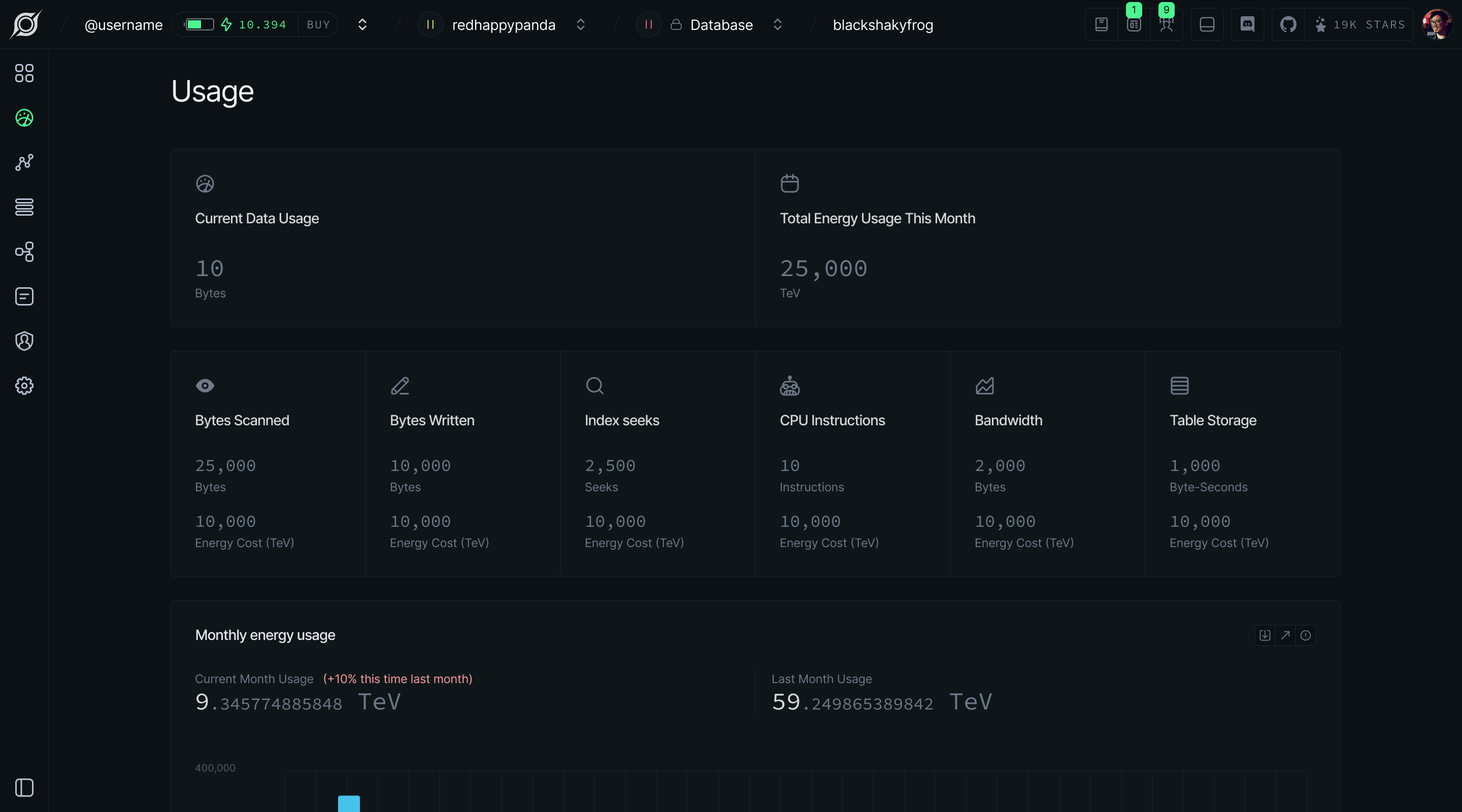The width and height of the screenshot is (1462, 812).
Task: Open the GitHub repository icon
Action: tap(1288, 24)
